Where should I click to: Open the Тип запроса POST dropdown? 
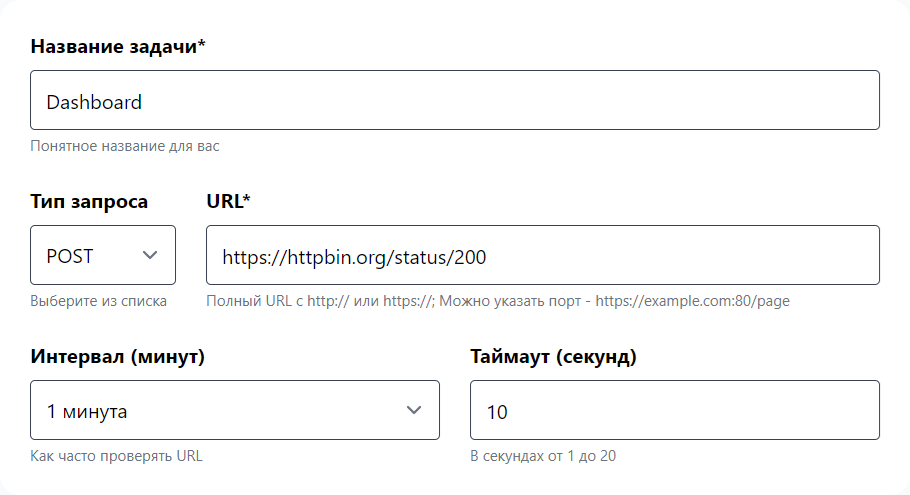pyautogui.click(x=102, y=255)
